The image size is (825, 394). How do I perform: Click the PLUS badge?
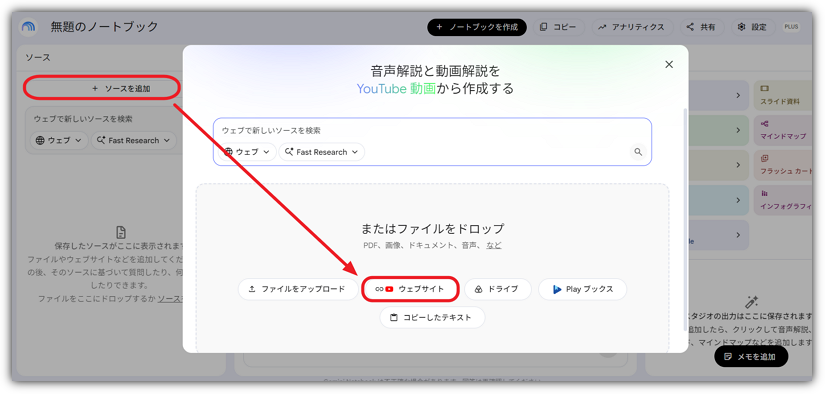pyautogui.click(x=791, y=27)
